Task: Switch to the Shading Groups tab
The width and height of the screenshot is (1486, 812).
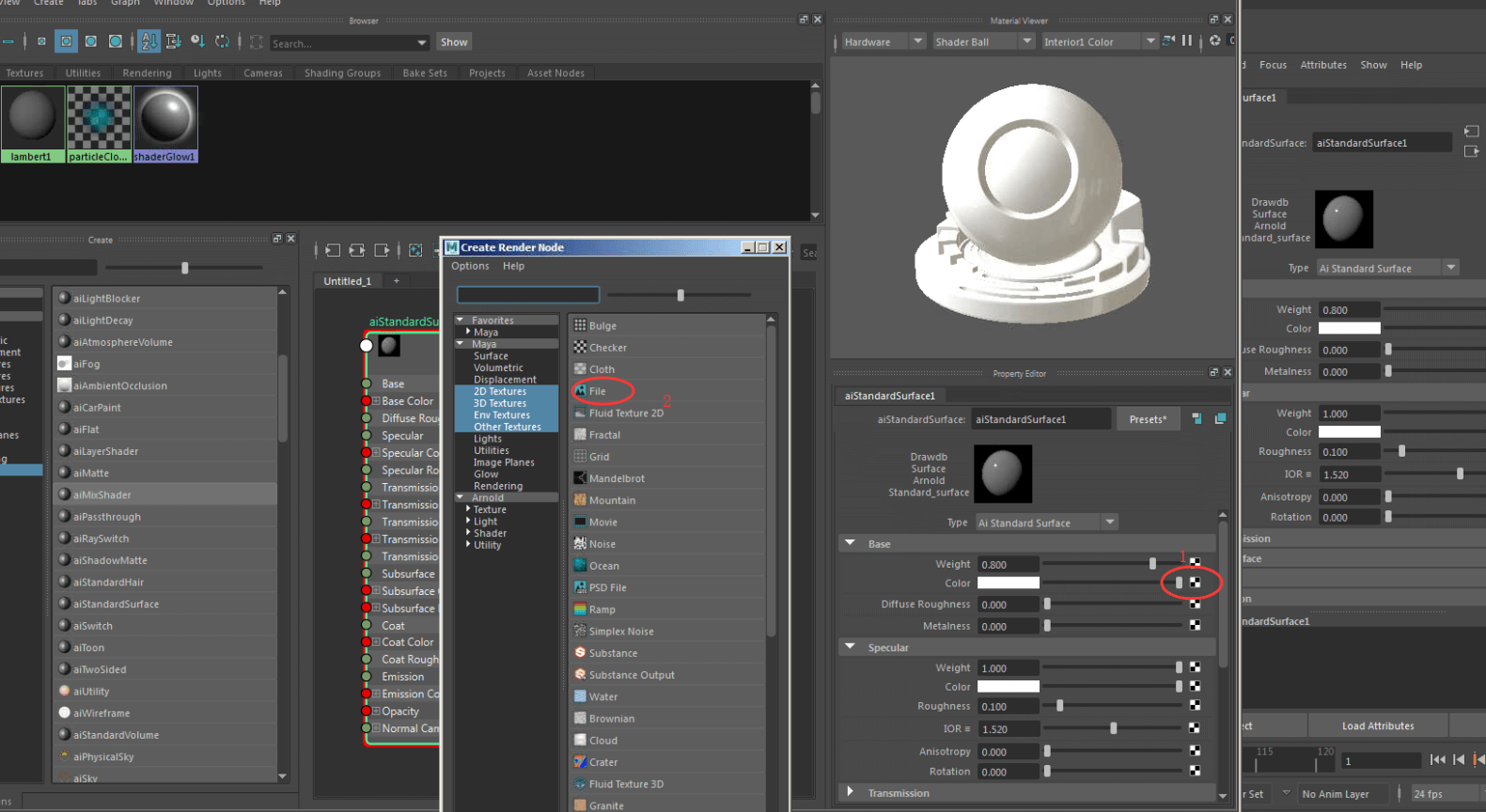Action: click(342, 72)
